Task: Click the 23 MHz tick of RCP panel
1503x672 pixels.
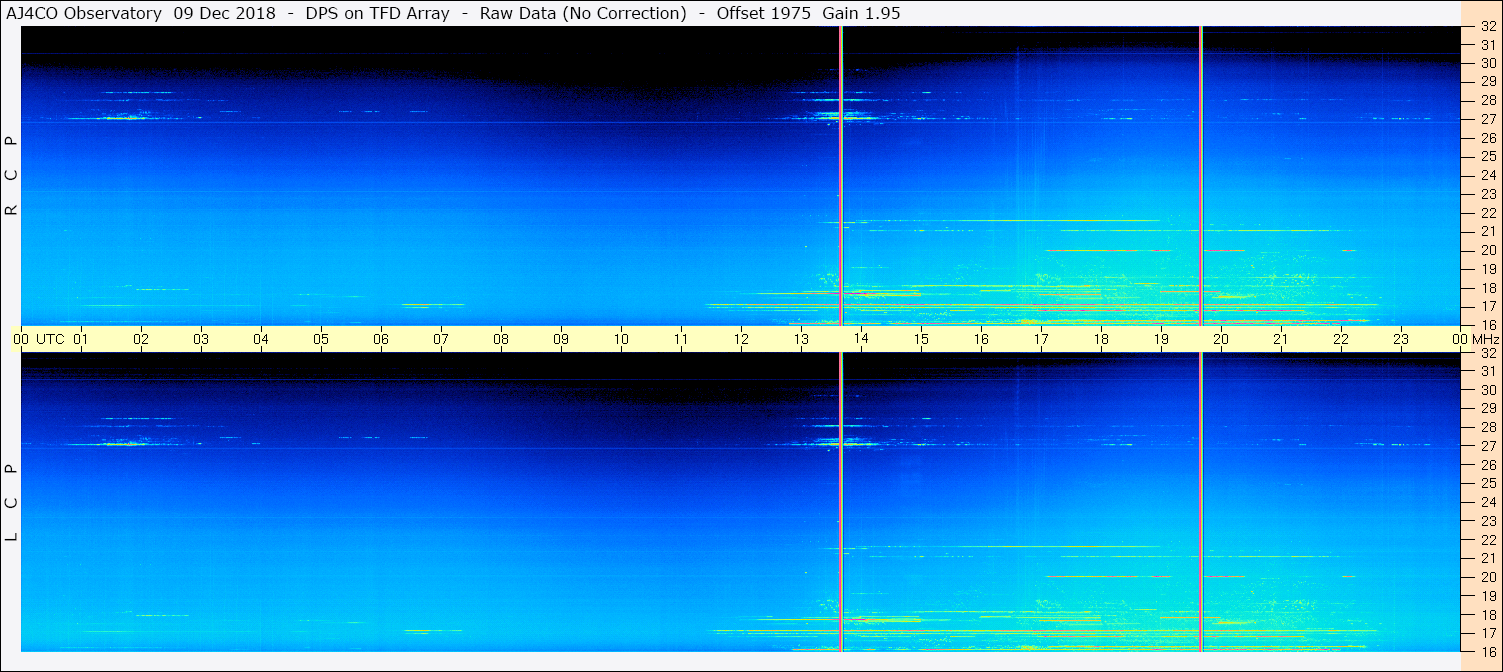Action: click(1487, 194)
